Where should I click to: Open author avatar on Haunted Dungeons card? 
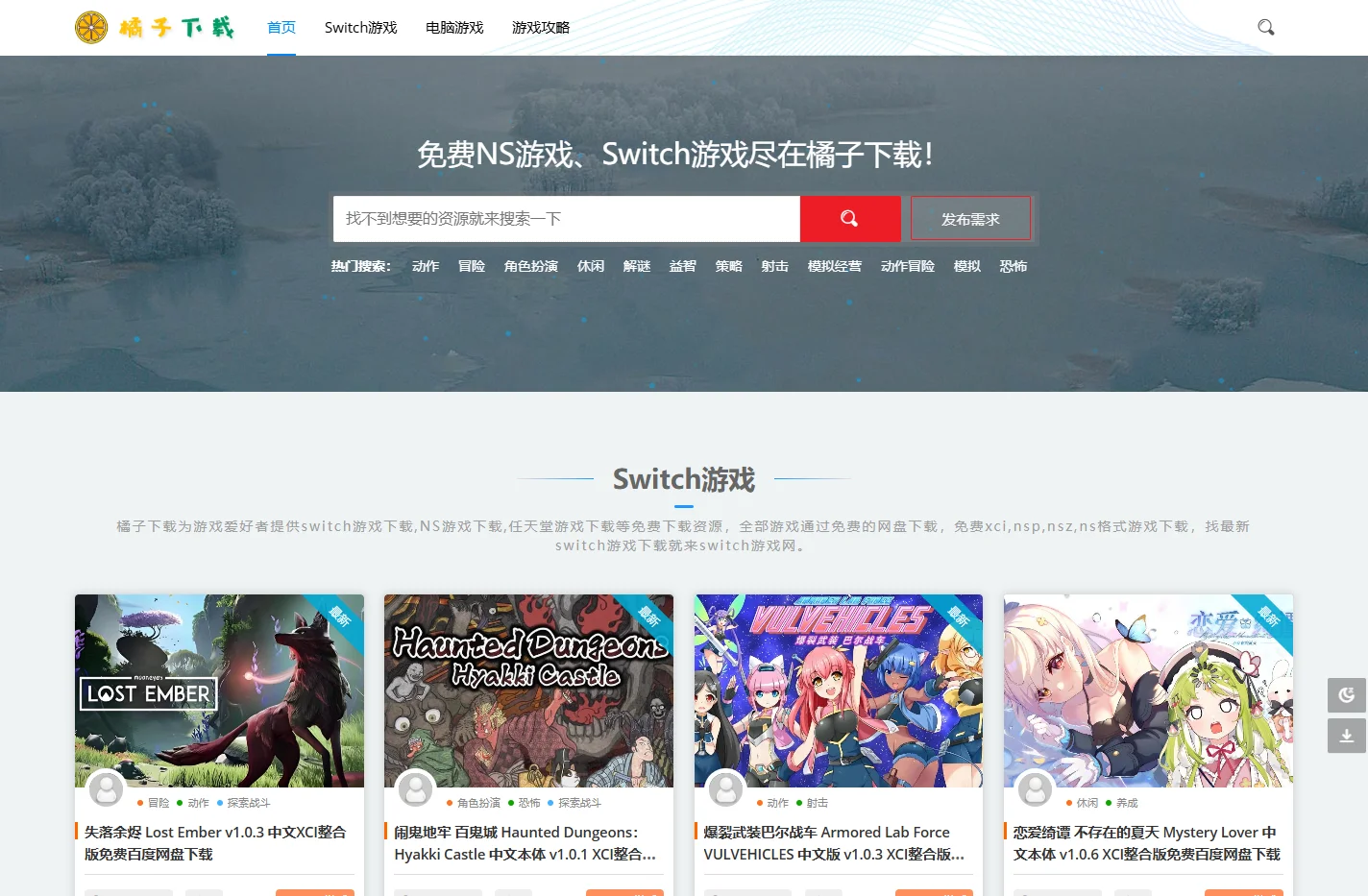[x=415, y=788]
